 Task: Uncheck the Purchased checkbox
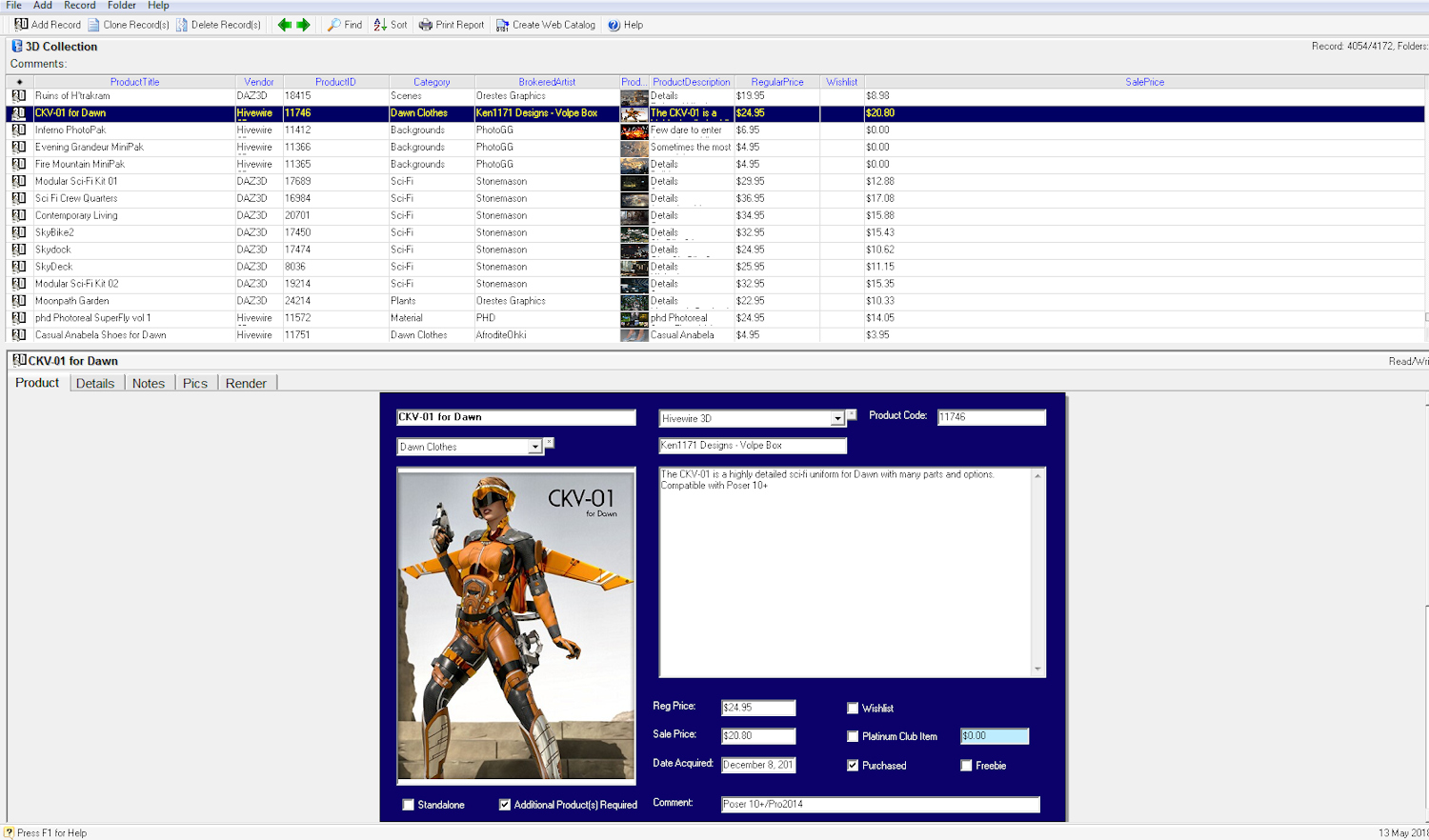coord(853,766)
